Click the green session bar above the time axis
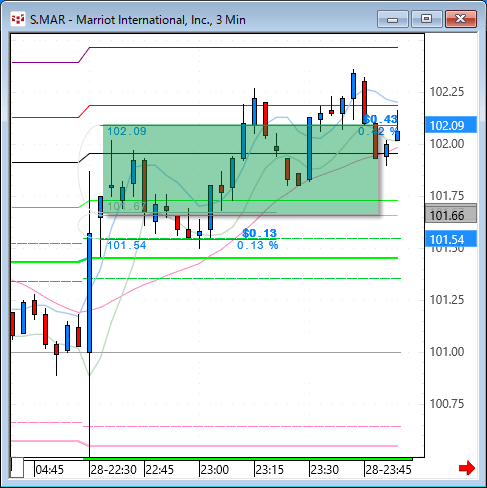The width and height of the screenshot is (487, 488). [x=247, y=459]
